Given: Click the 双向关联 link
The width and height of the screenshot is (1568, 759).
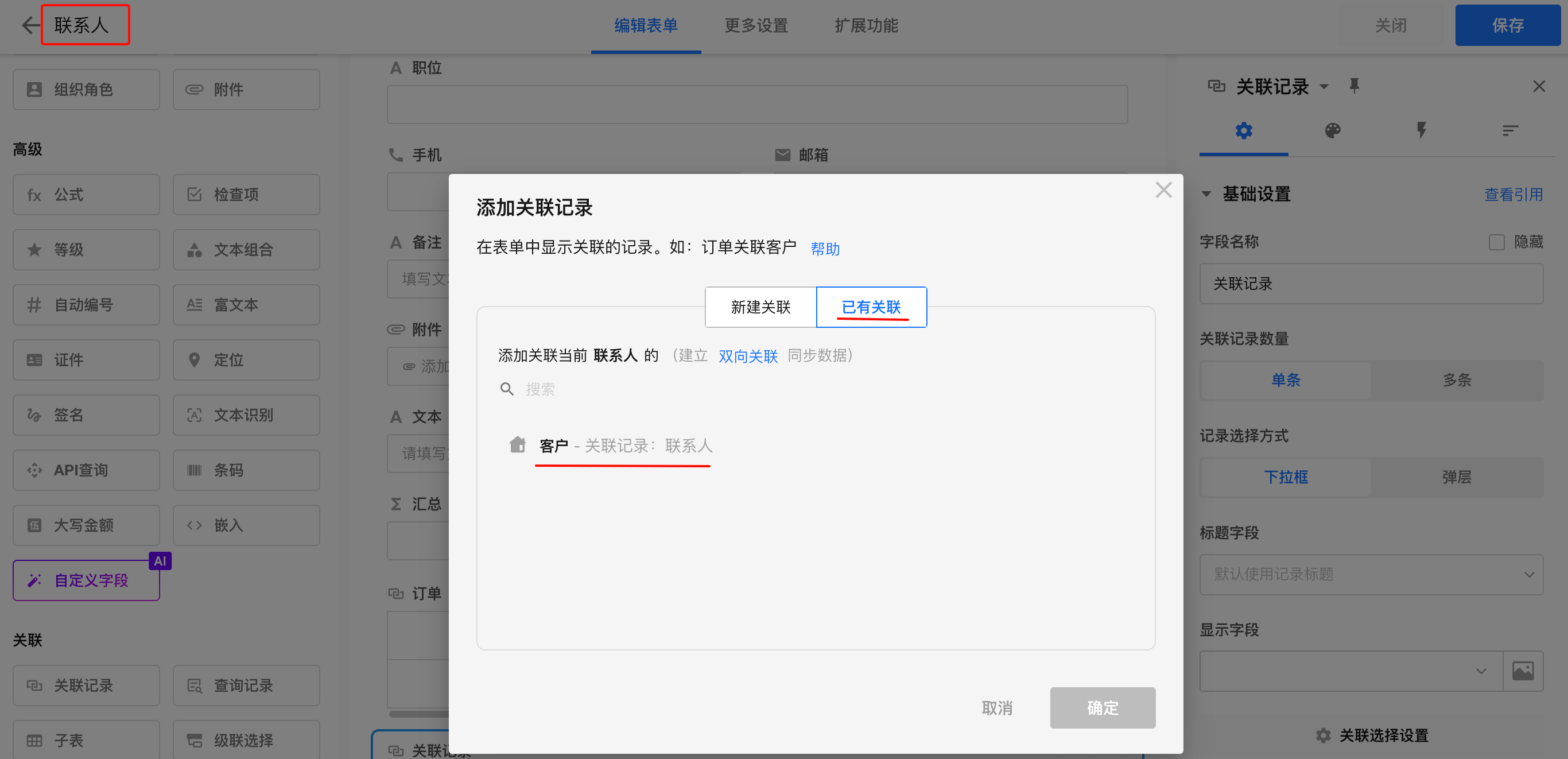Looking at the screenshot, I should point(747,355).
